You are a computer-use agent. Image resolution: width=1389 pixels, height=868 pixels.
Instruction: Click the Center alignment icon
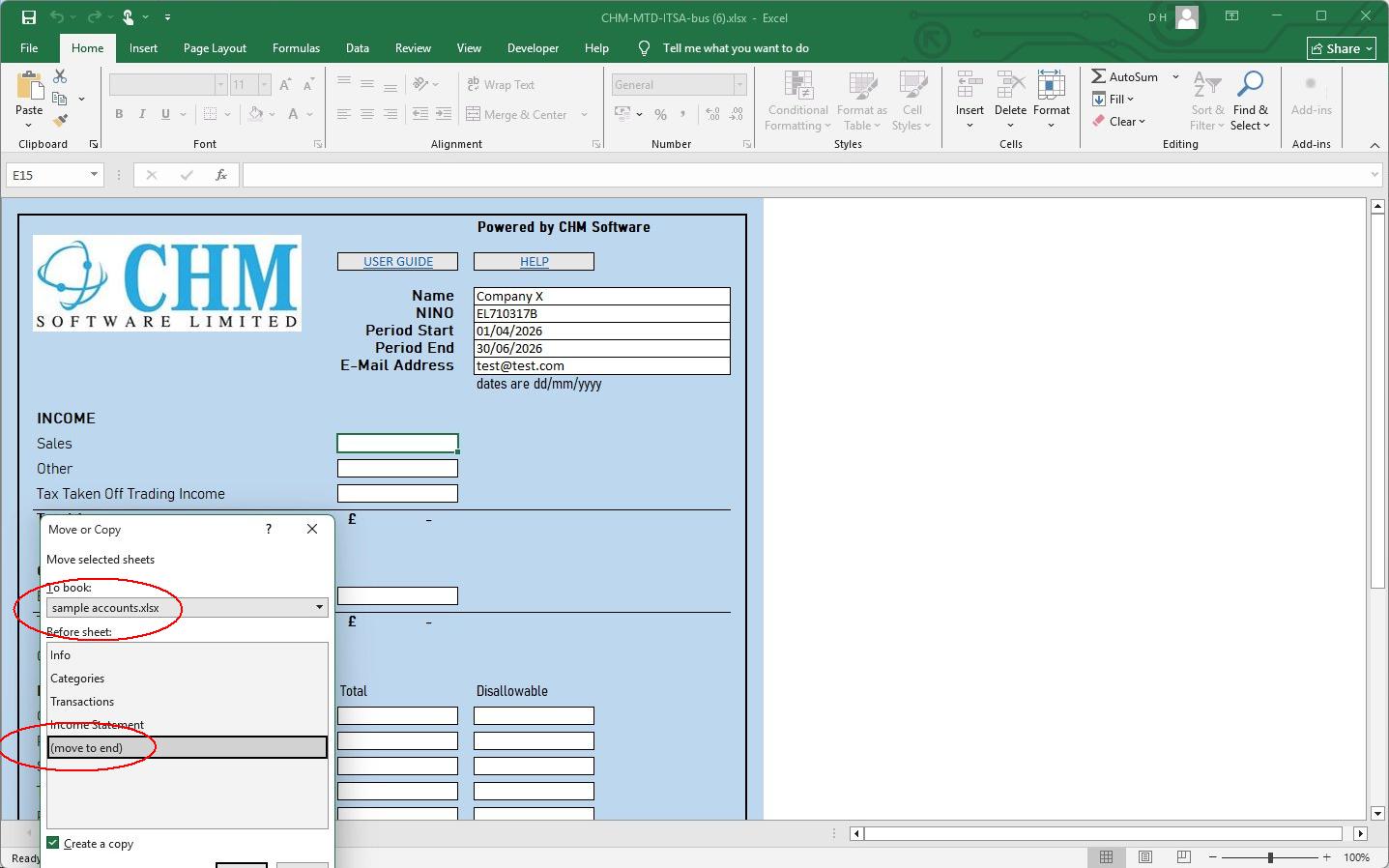coord(367,114)
